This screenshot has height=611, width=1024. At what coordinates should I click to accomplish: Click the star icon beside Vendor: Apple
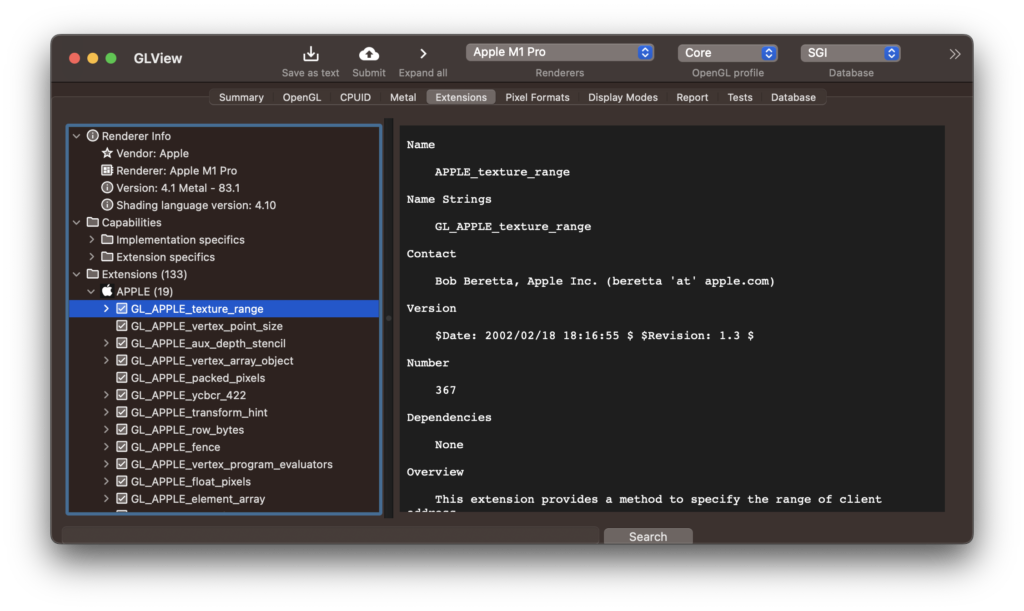[107, 153]
